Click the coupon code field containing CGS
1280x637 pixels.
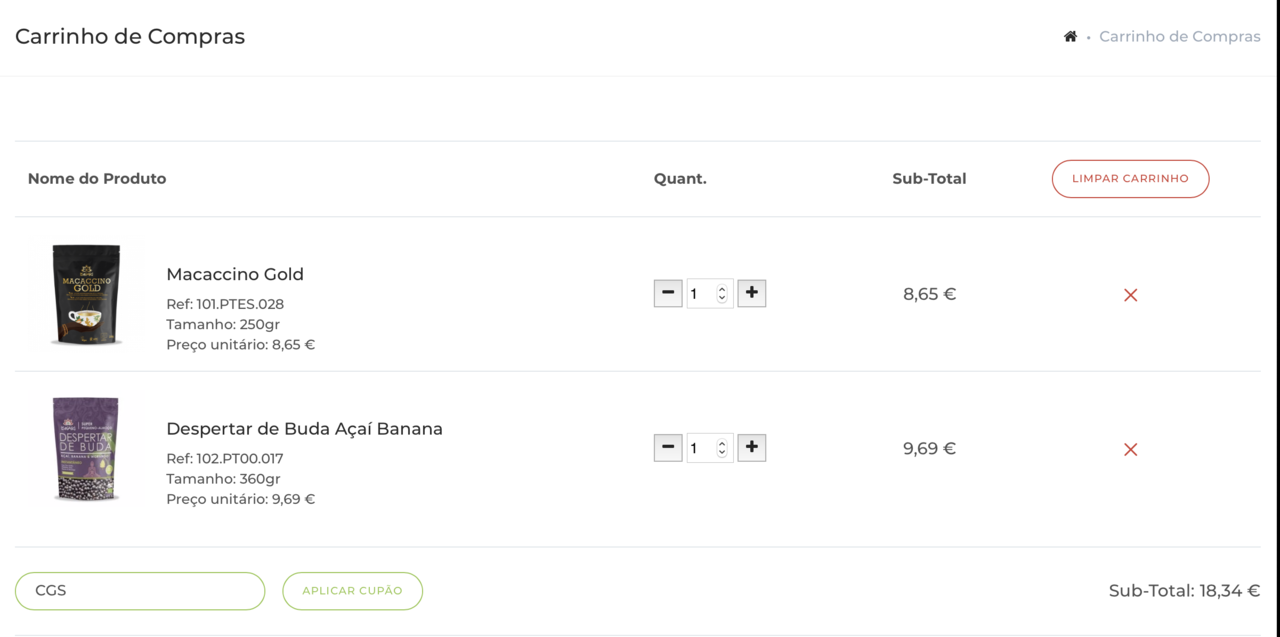[x=140, y=591]
